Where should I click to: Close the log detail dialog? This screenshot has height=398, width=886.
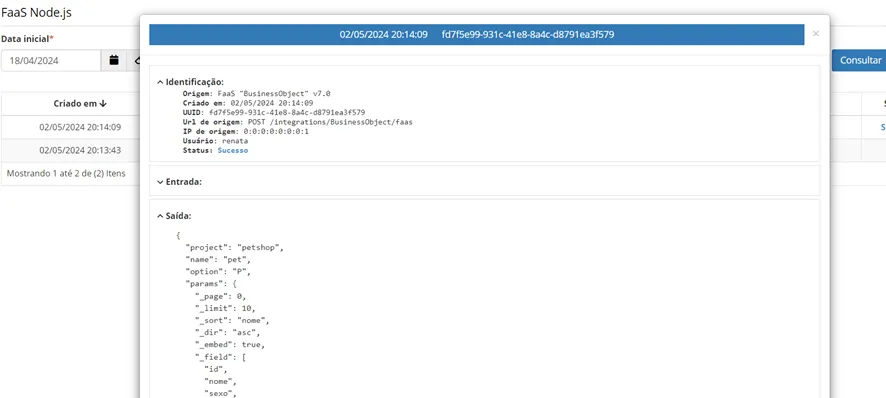click(x=815, y=34)
